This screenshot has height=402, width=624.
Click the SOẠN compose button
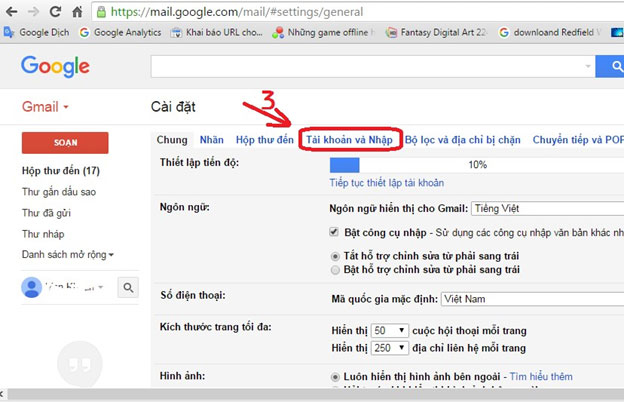pos(65,143)
